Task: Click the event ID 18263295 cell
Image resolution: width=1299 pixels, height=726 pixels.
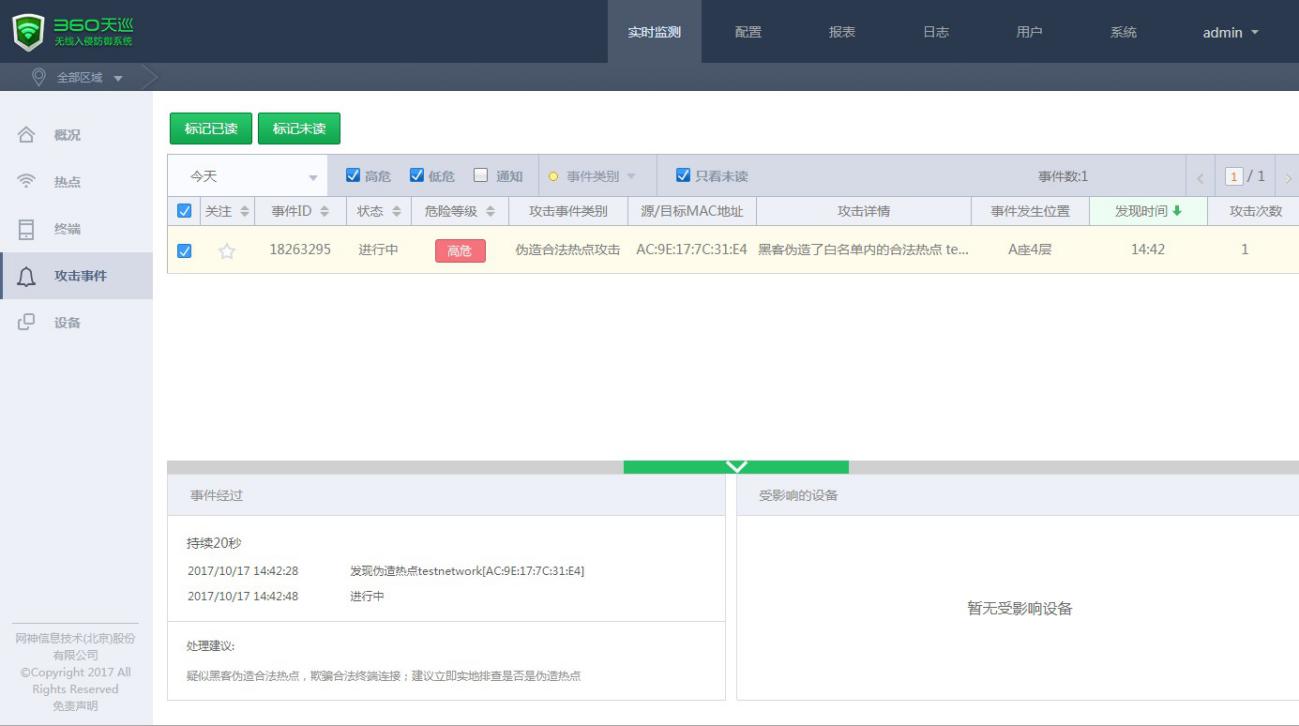Action: point(300,250)
